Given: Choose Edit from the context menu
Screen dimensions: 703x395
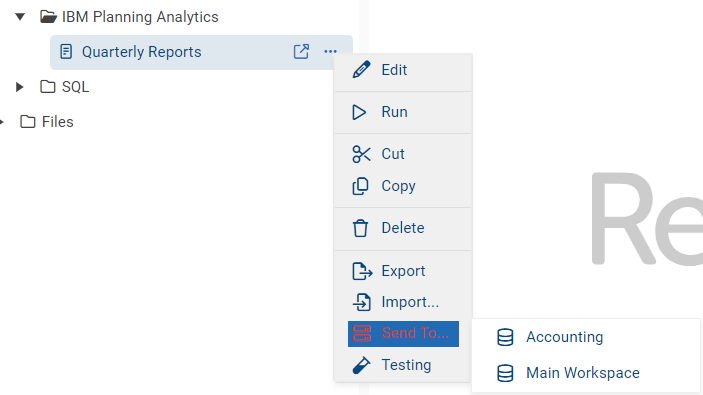Looking at the screenshot, I should (403, 70).
